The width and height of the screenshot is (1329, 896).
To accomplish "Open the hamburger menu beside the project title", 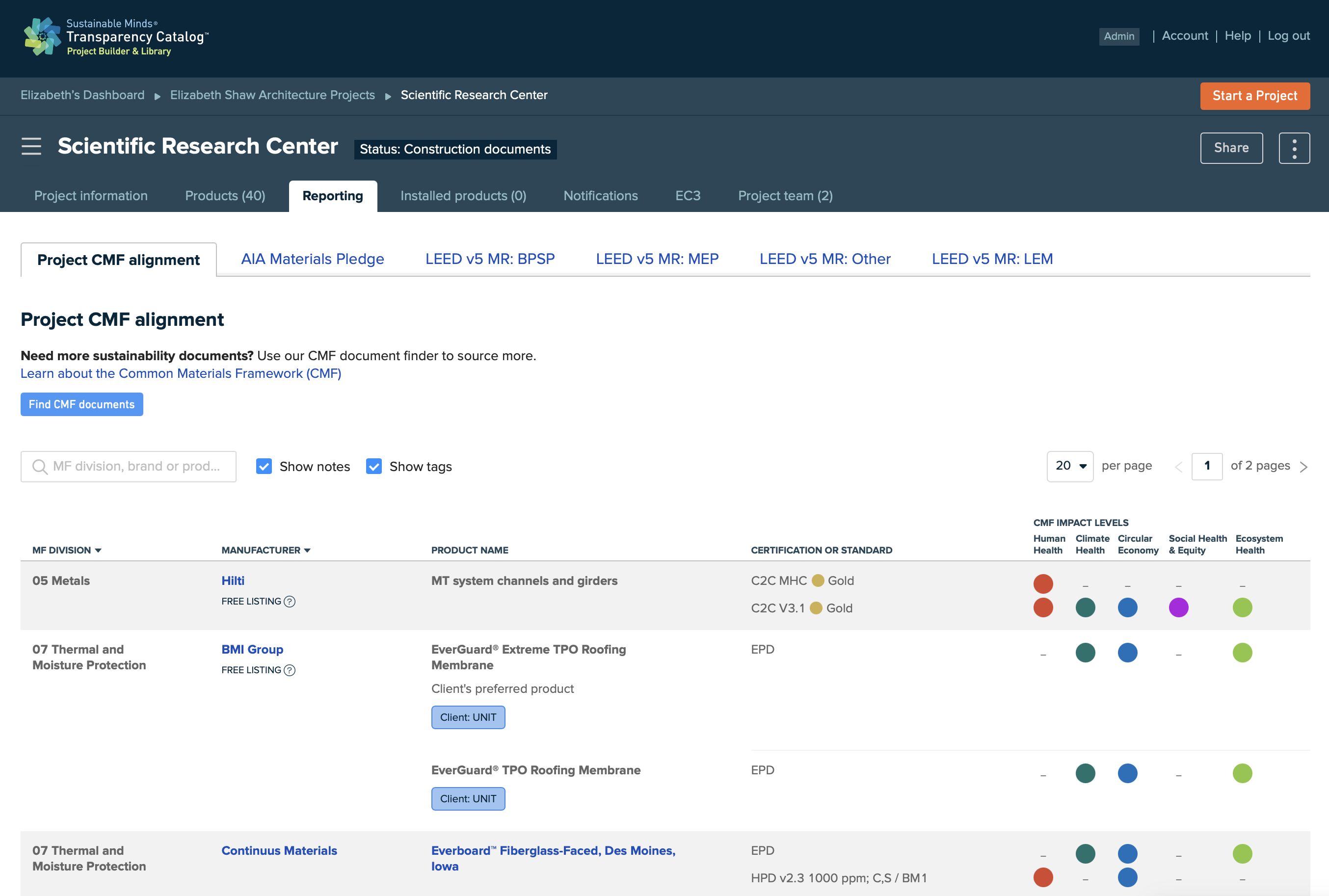I will (31, 146).
